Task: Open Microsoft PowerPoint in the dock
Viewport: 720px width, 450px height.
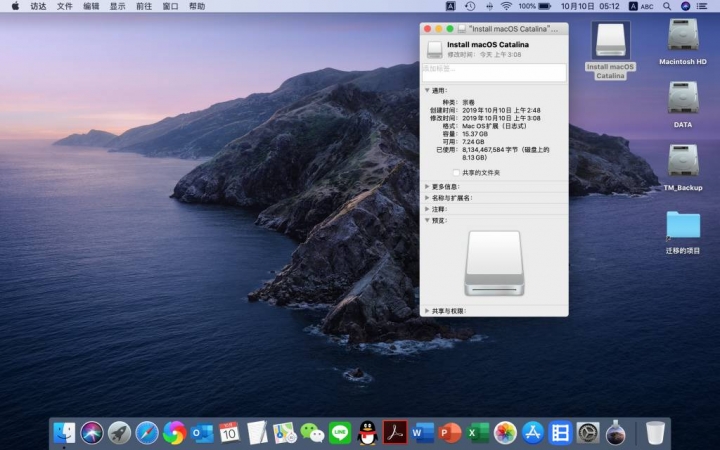Action: click(450, 433)
